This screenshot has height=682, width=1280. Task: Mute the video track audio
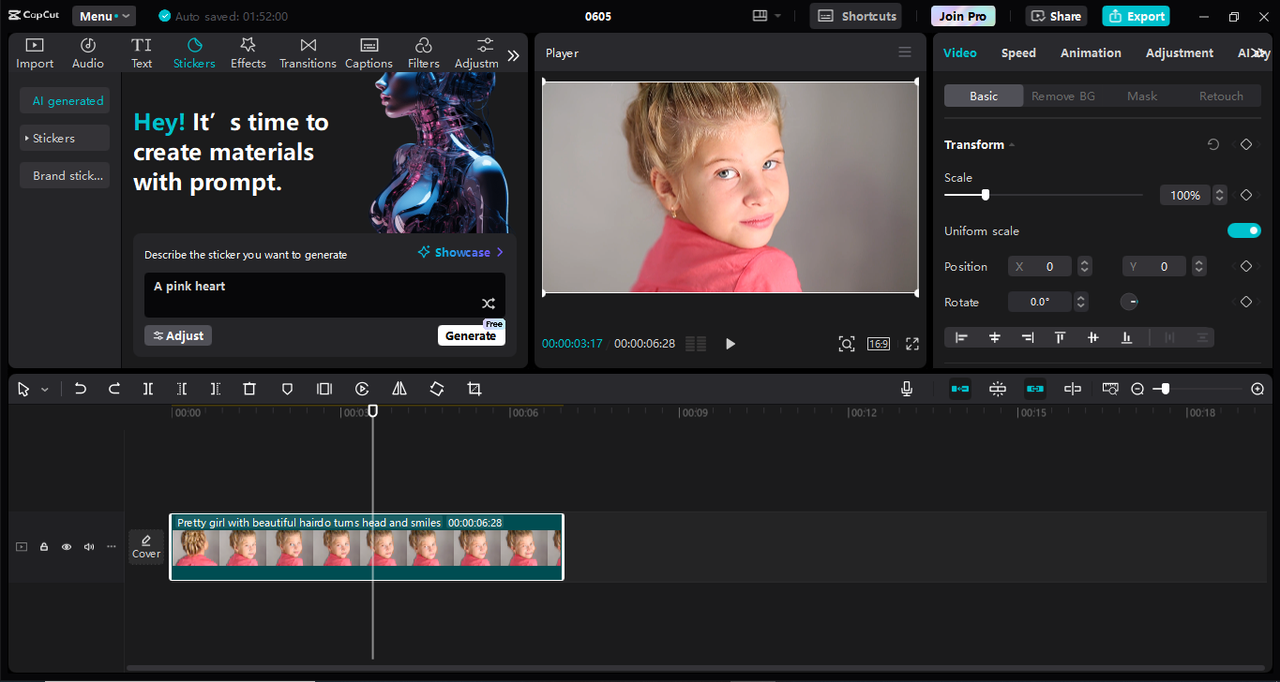pyautogui.click(x=89, y=547)
